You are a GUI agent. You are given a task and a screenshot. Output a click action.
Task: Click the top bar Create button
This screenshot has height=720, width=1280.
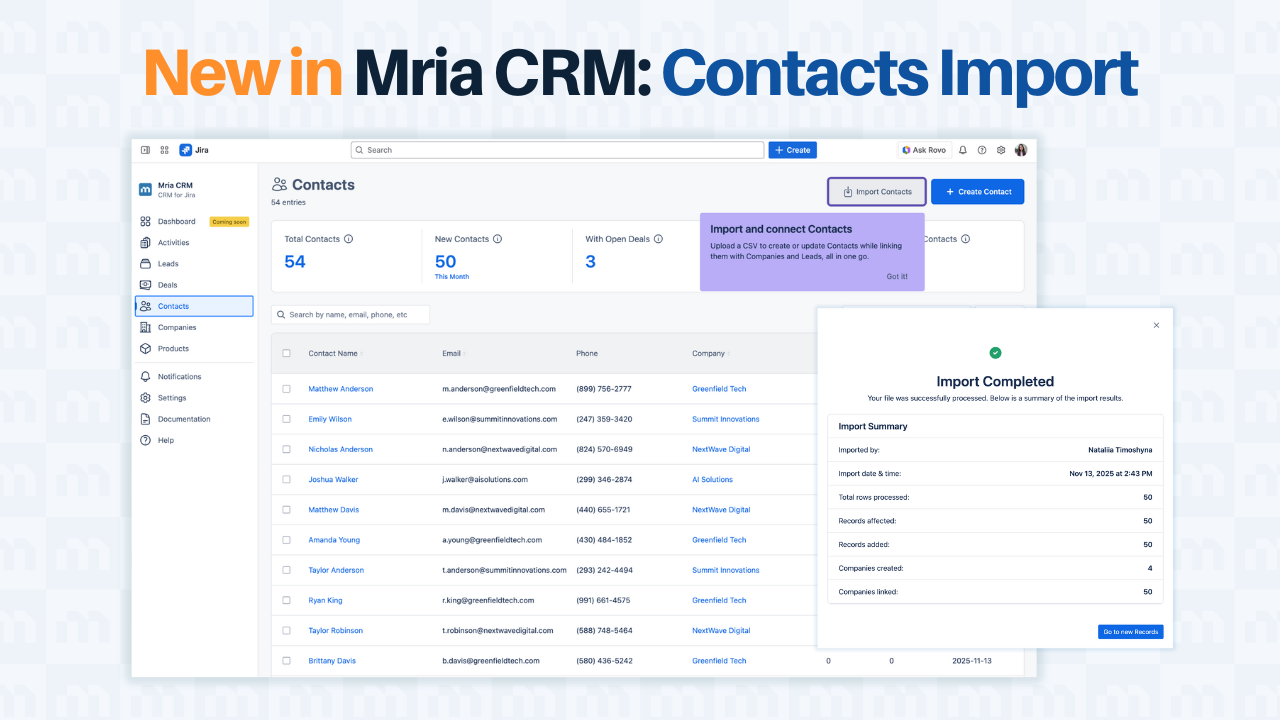tap(792, 150)
